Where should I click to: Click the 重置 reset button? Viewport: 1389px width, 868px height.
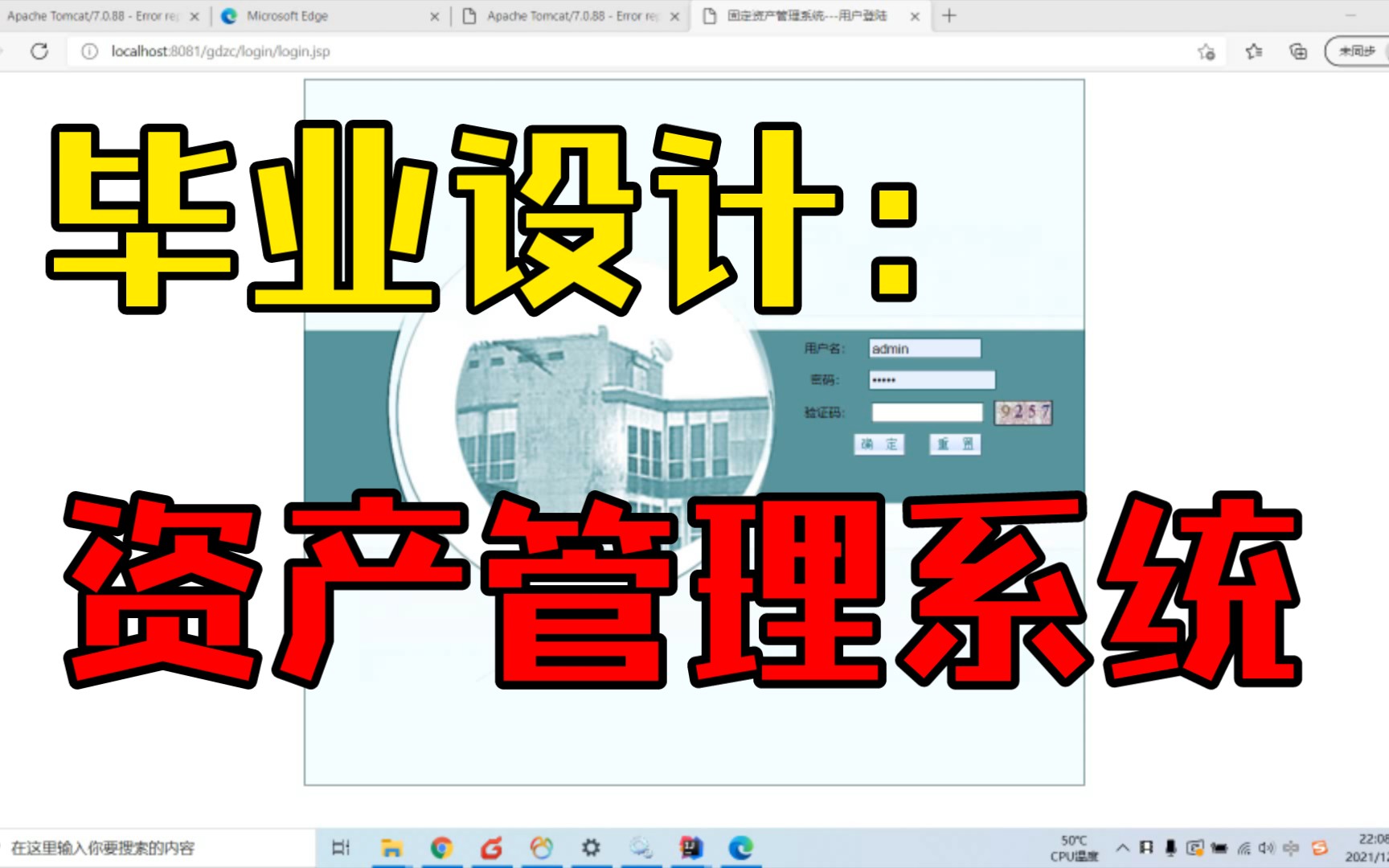coord(955,444)
